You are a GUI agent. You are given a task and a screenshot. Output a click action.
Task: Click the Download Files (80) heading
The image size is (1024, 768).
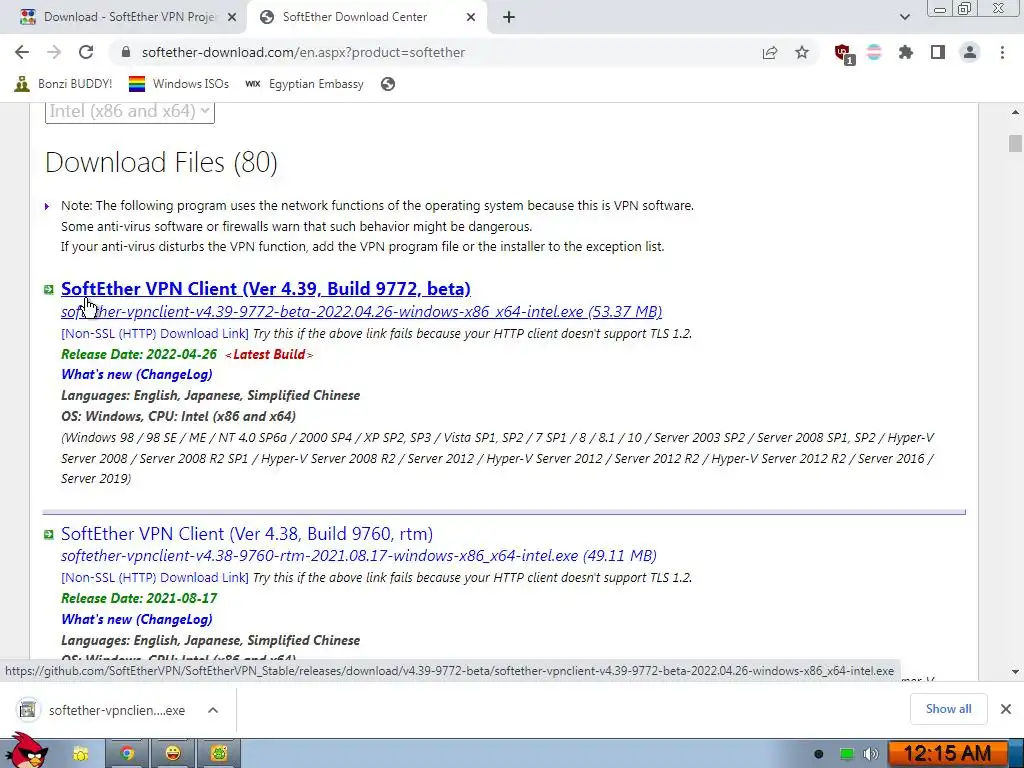point(161,162)
